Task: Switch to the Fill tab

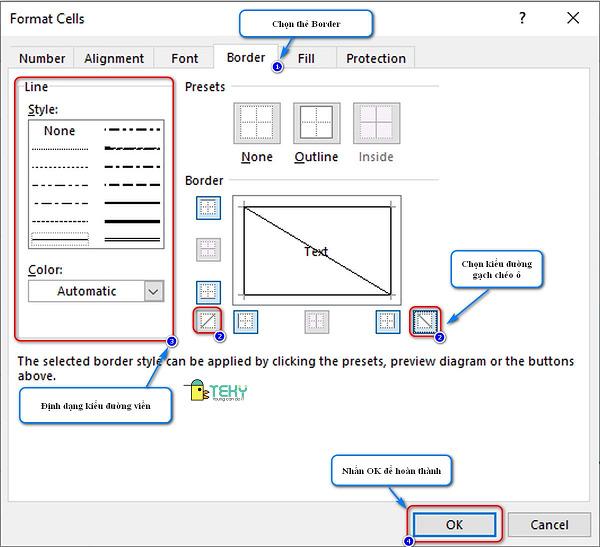Action: pyautogui.click(x=306, y=58)
